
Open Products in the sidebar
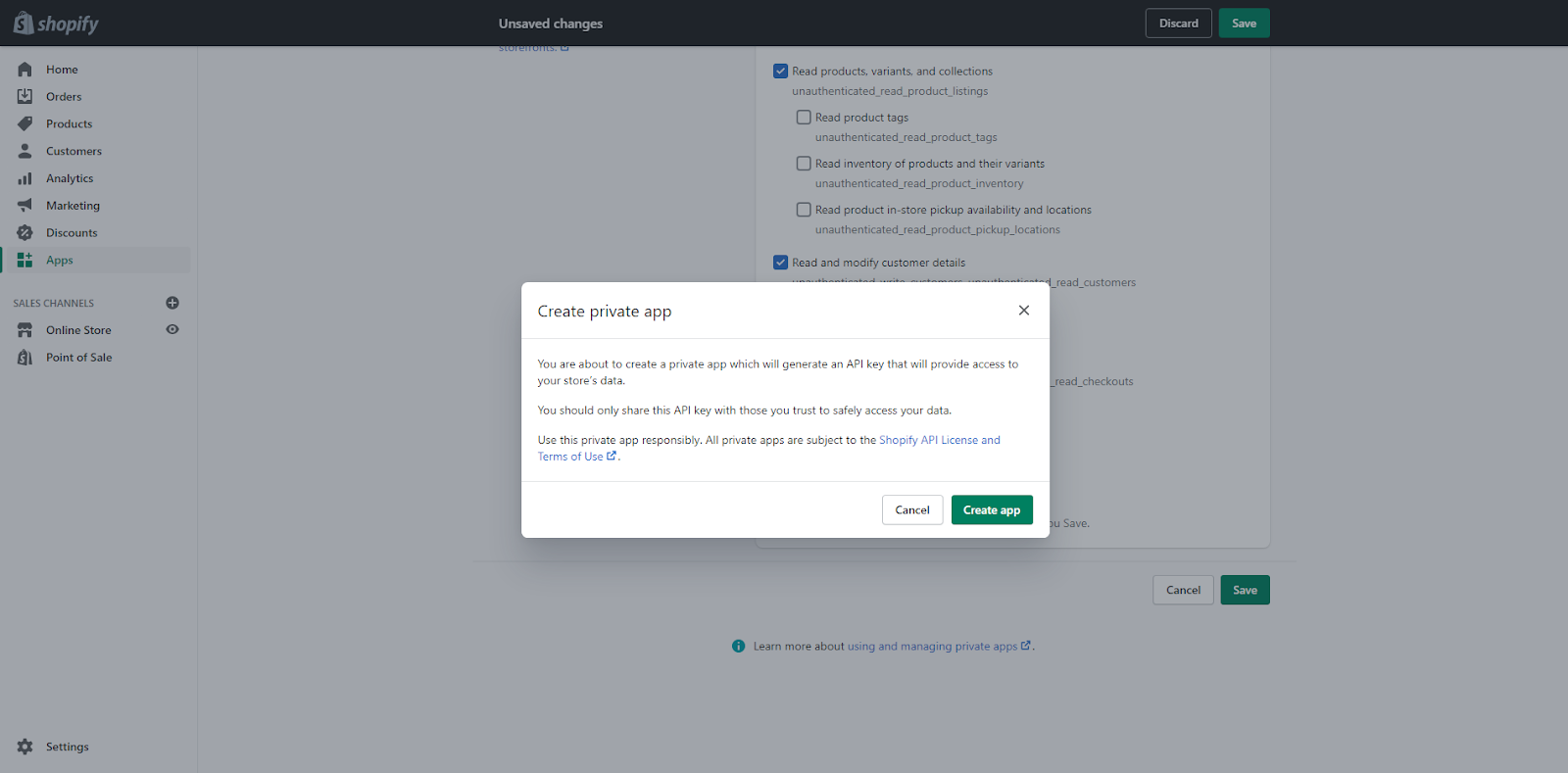[69, 124]
